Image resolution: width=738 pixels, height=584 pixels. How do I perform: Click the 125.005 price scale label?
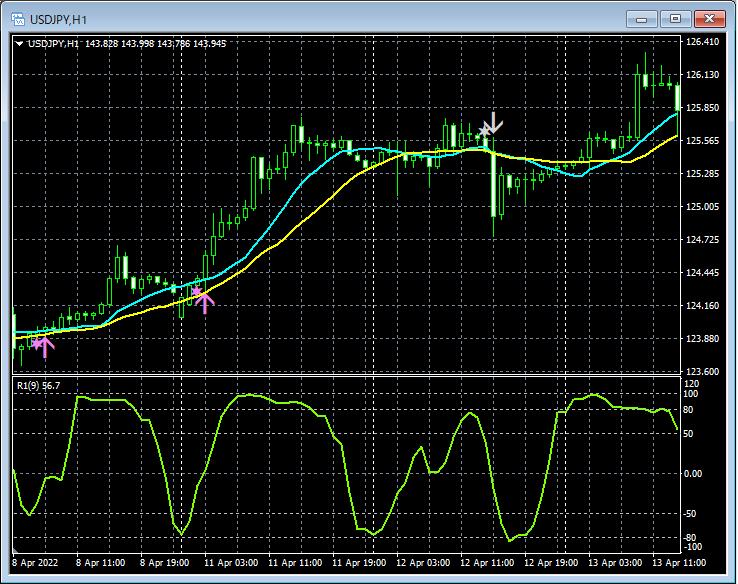[x=702, y=207]
